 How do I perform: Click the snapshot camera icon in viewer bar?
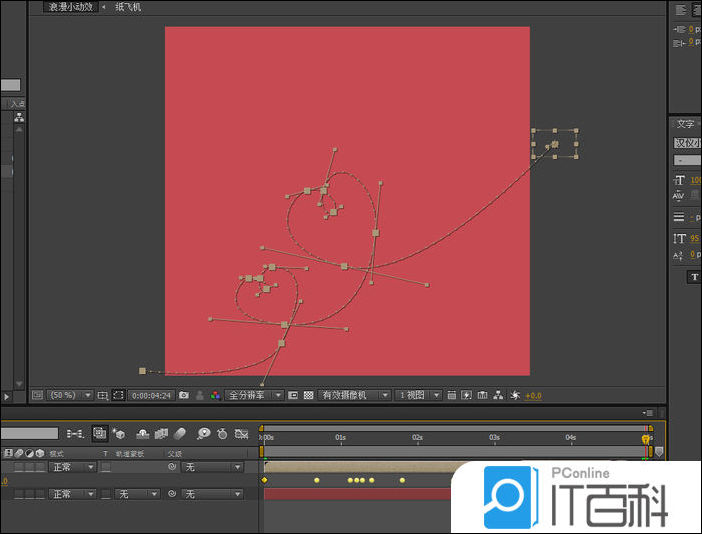pos(184,395)
